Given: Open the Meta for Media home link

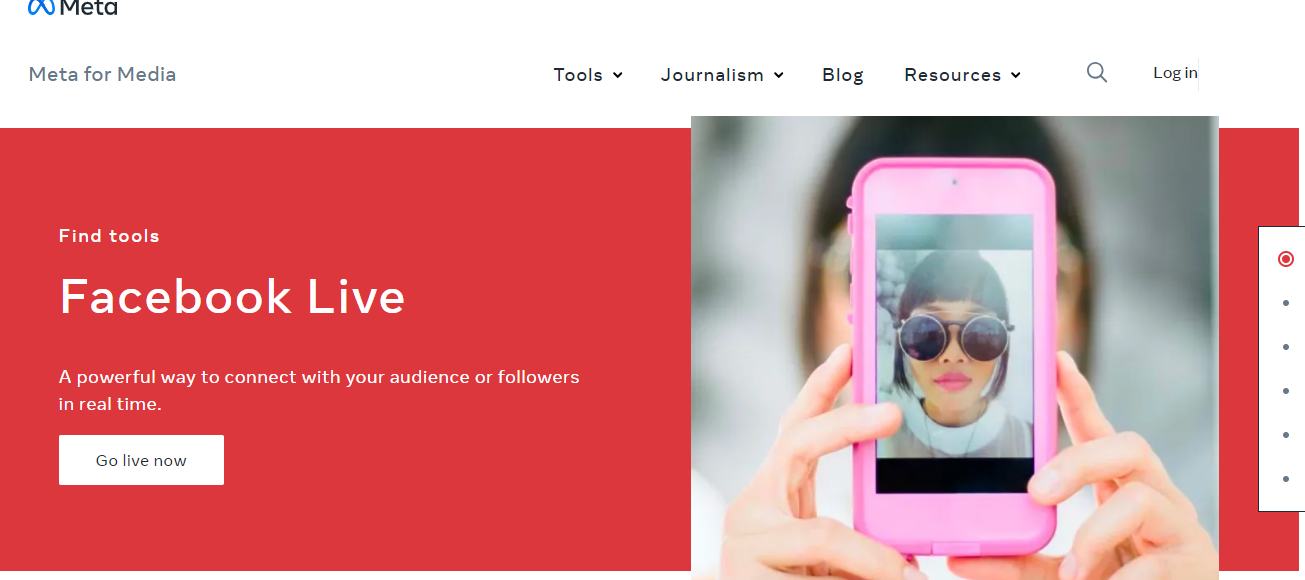Looking at the screenshot, I should [x=102, y=74].
